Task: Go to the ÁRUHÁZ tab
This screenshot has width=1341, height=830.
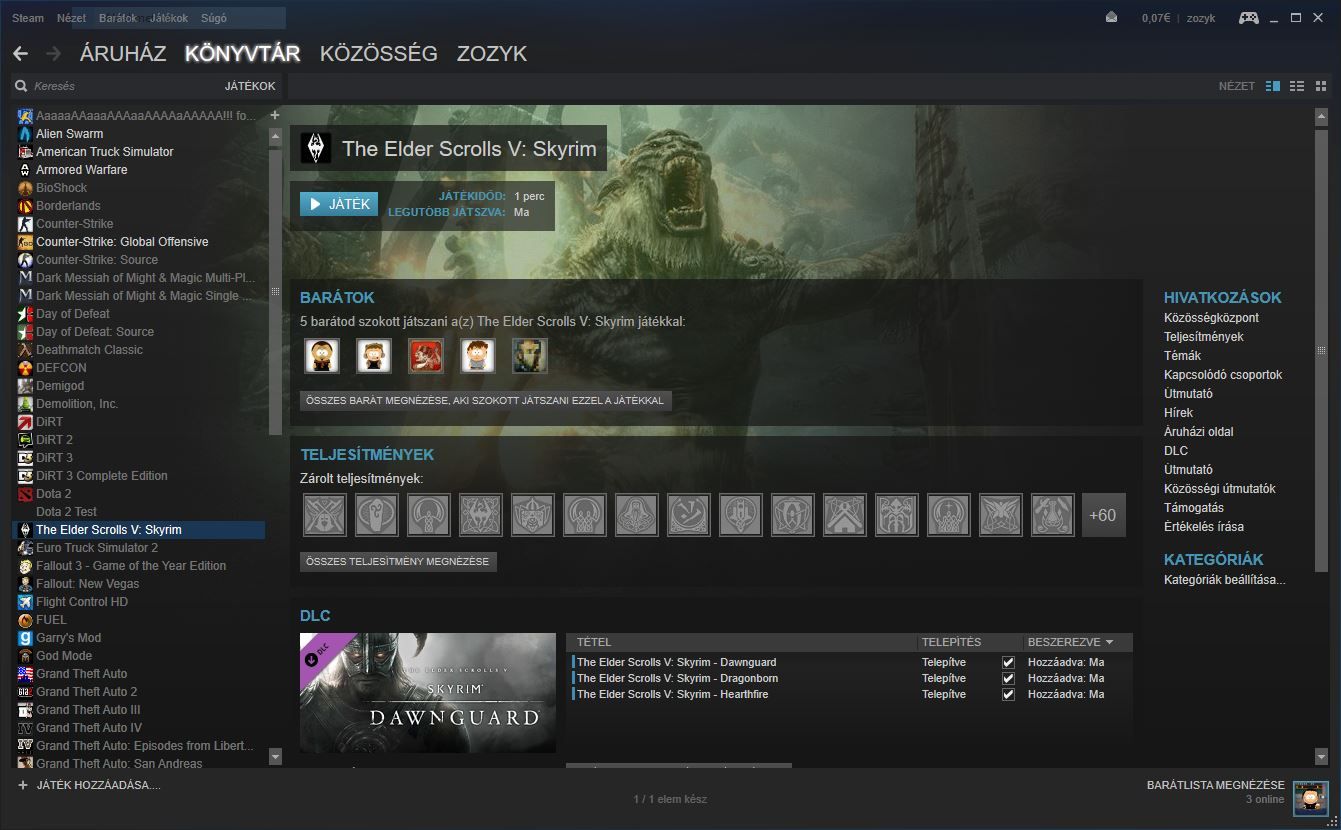Action: point(123,54)
